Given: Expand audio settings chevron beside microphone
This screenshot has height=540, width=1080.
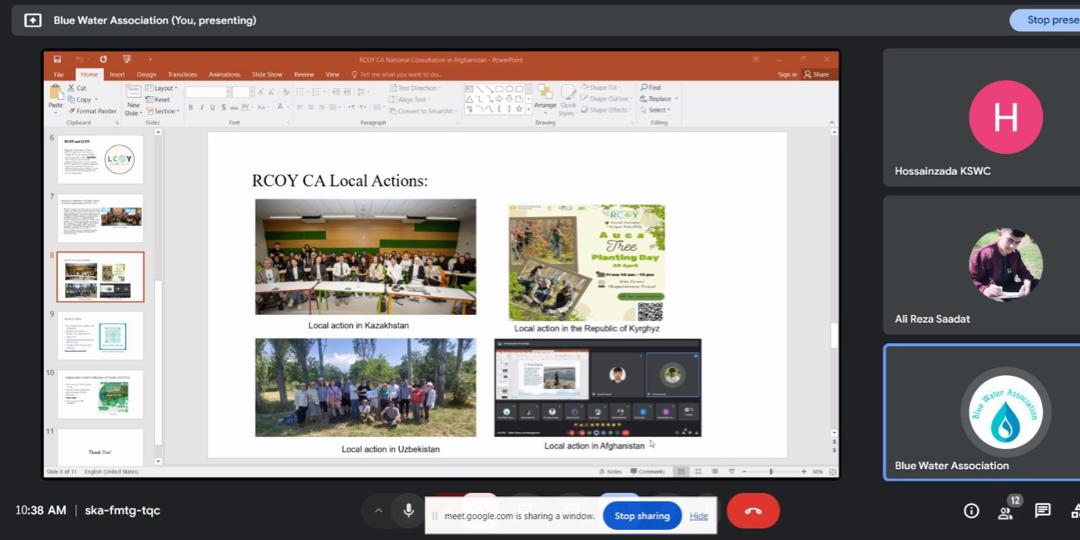Looking at the screenshot, I should coord(378,511).
